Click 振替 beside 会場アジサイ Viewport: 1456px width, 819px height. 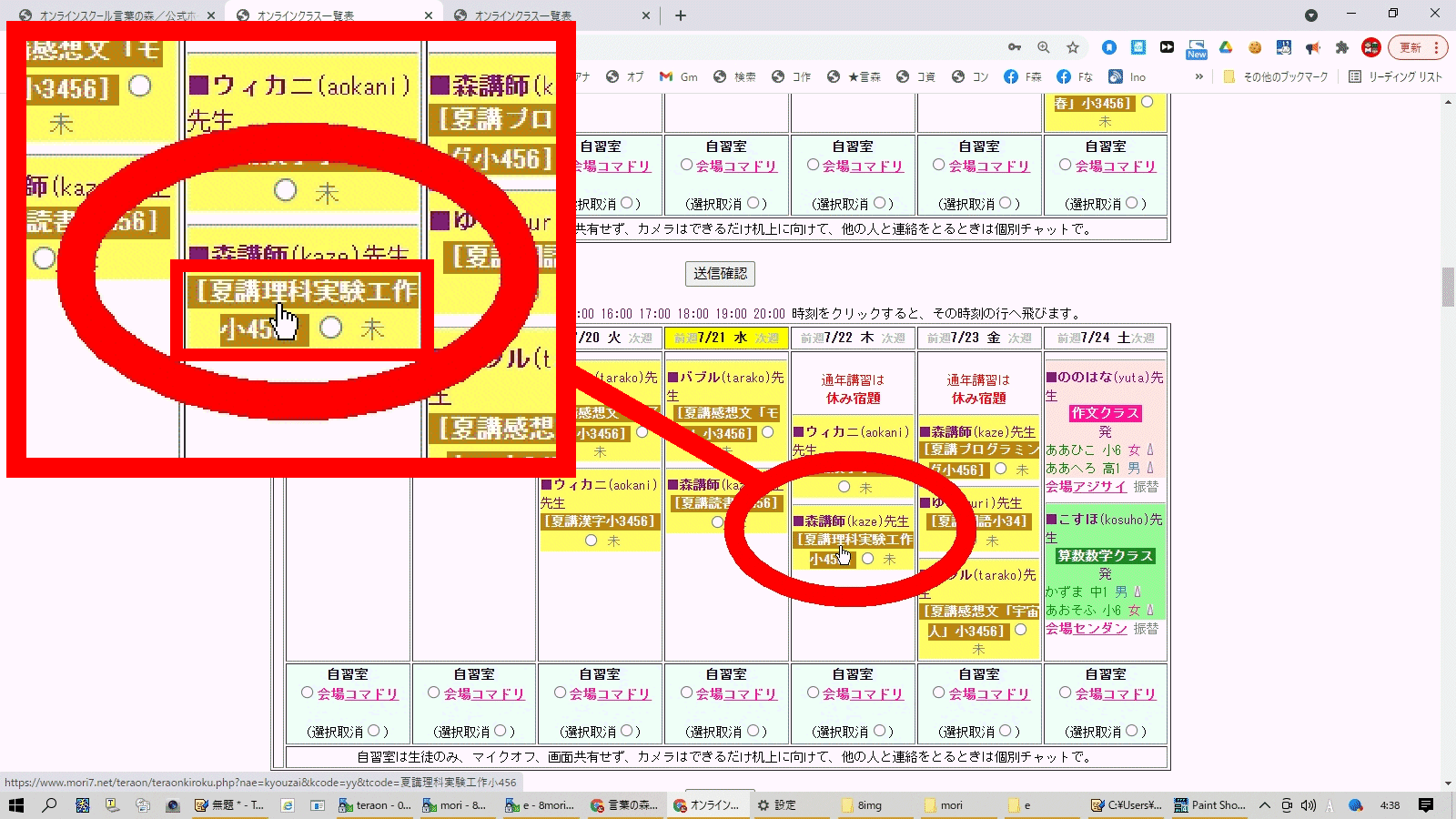1146,487
